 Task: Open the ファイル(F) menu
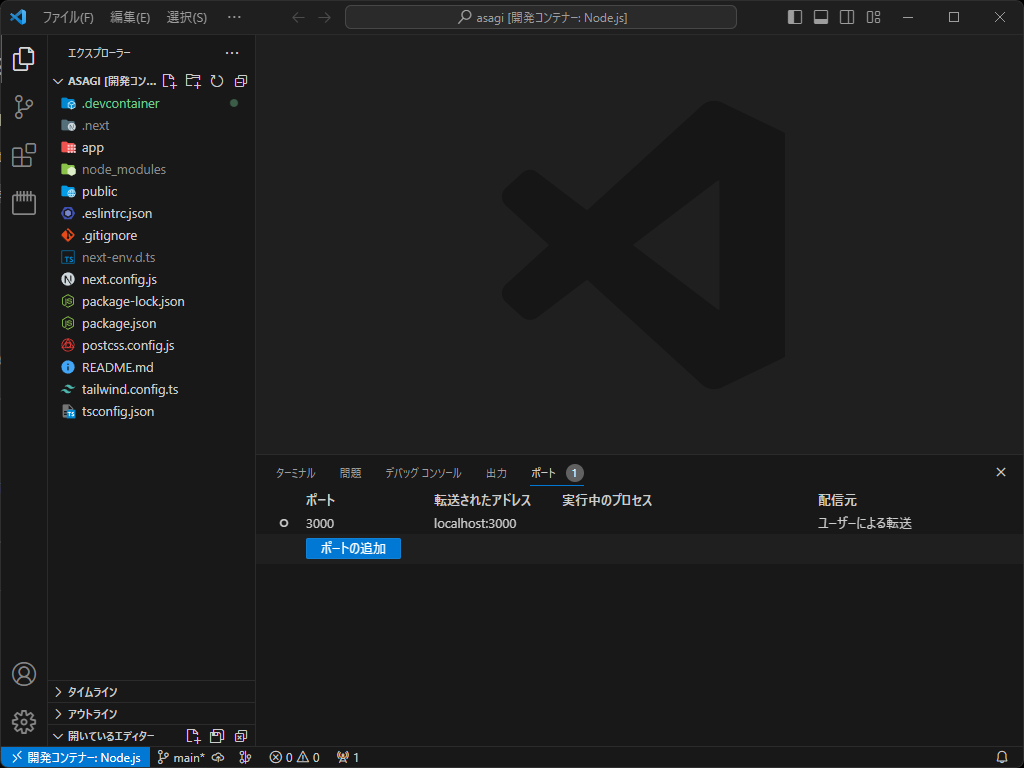(x=68, y=18)
